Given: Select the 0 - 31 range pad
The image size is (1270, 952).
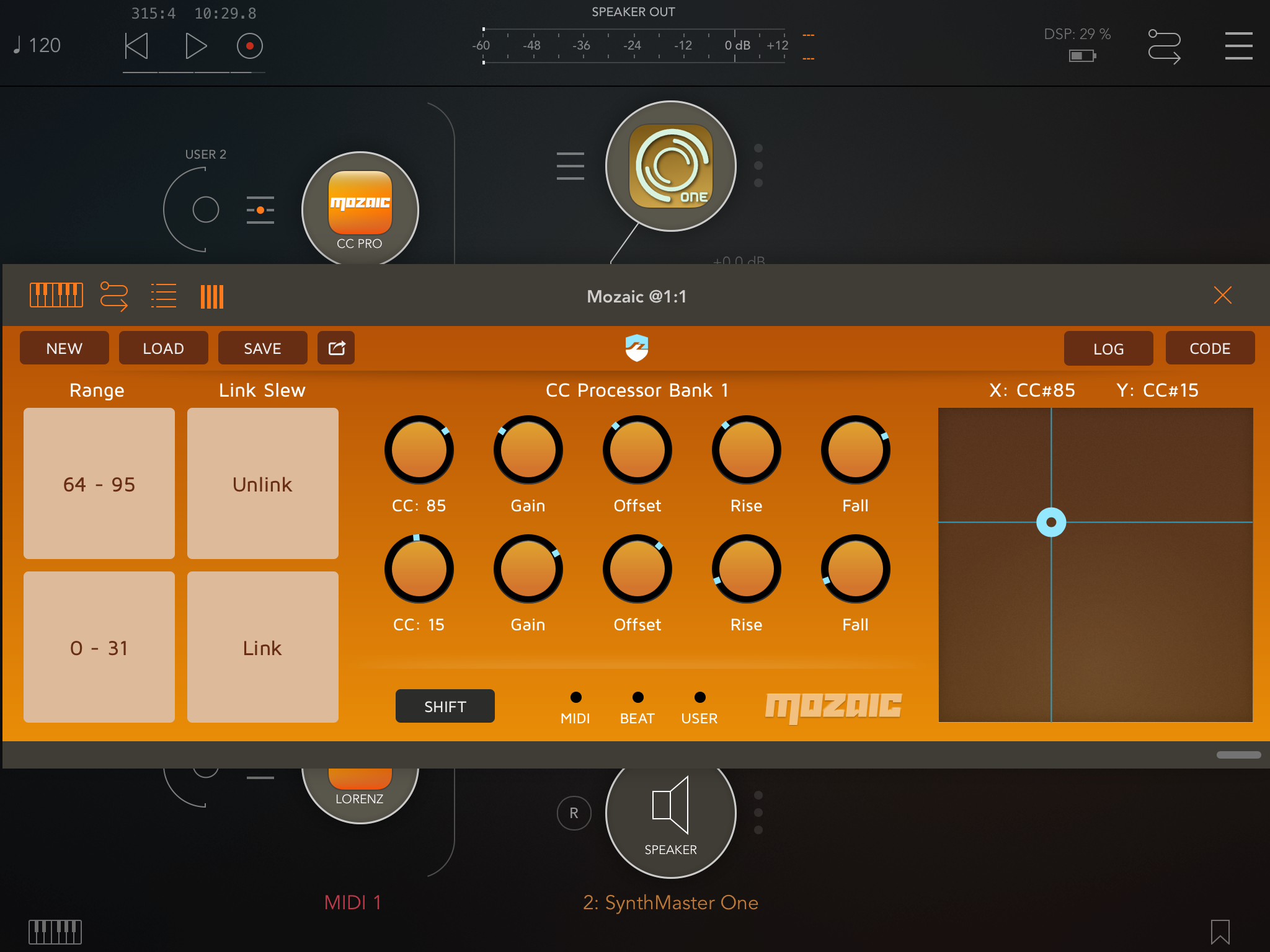Looking at the screenshot, I should 99,647.
